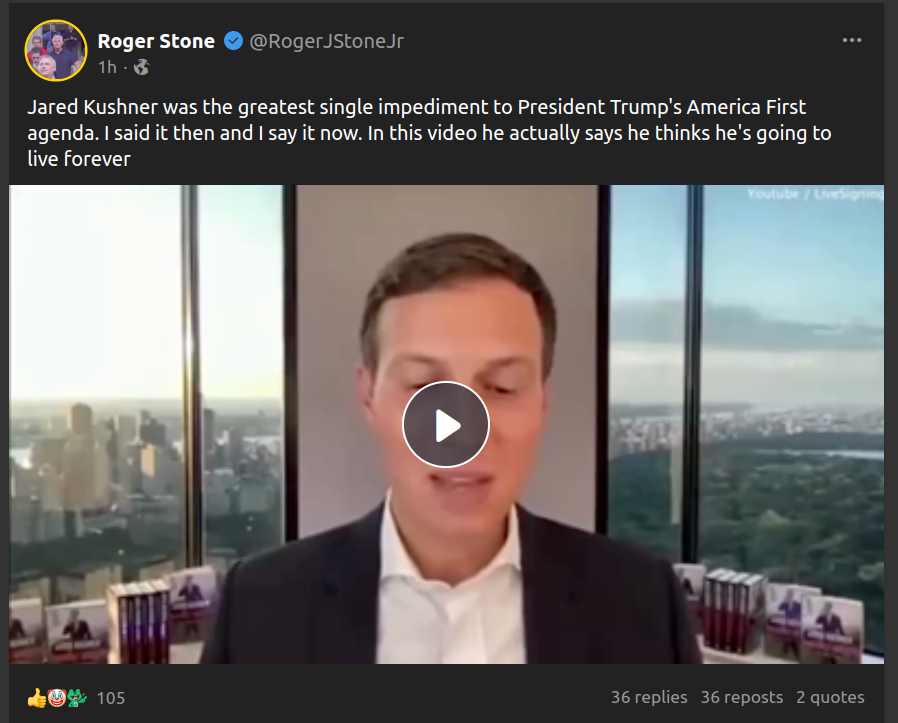Image resolution: width=898 pixels, height=723 pixels.
Task: Open the 105 reactions count
Action: 111,698
